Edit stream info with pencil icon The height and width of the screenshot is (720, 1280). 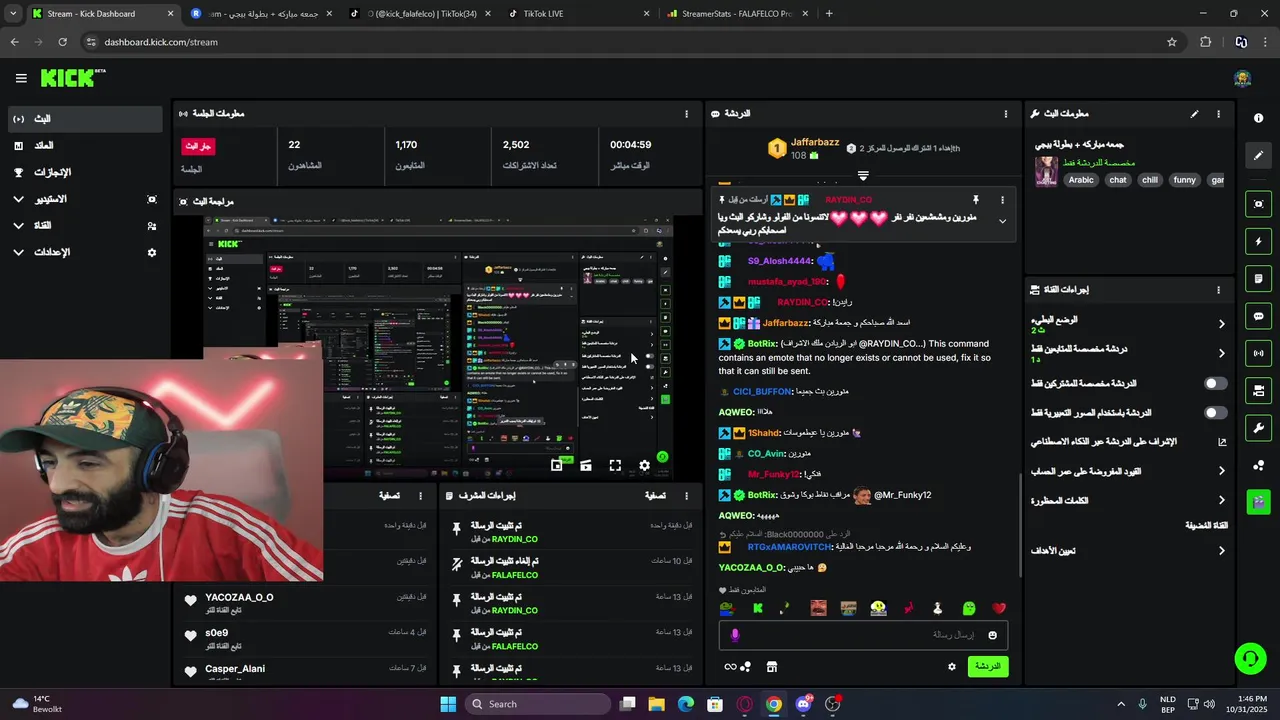click(1194, 114)
